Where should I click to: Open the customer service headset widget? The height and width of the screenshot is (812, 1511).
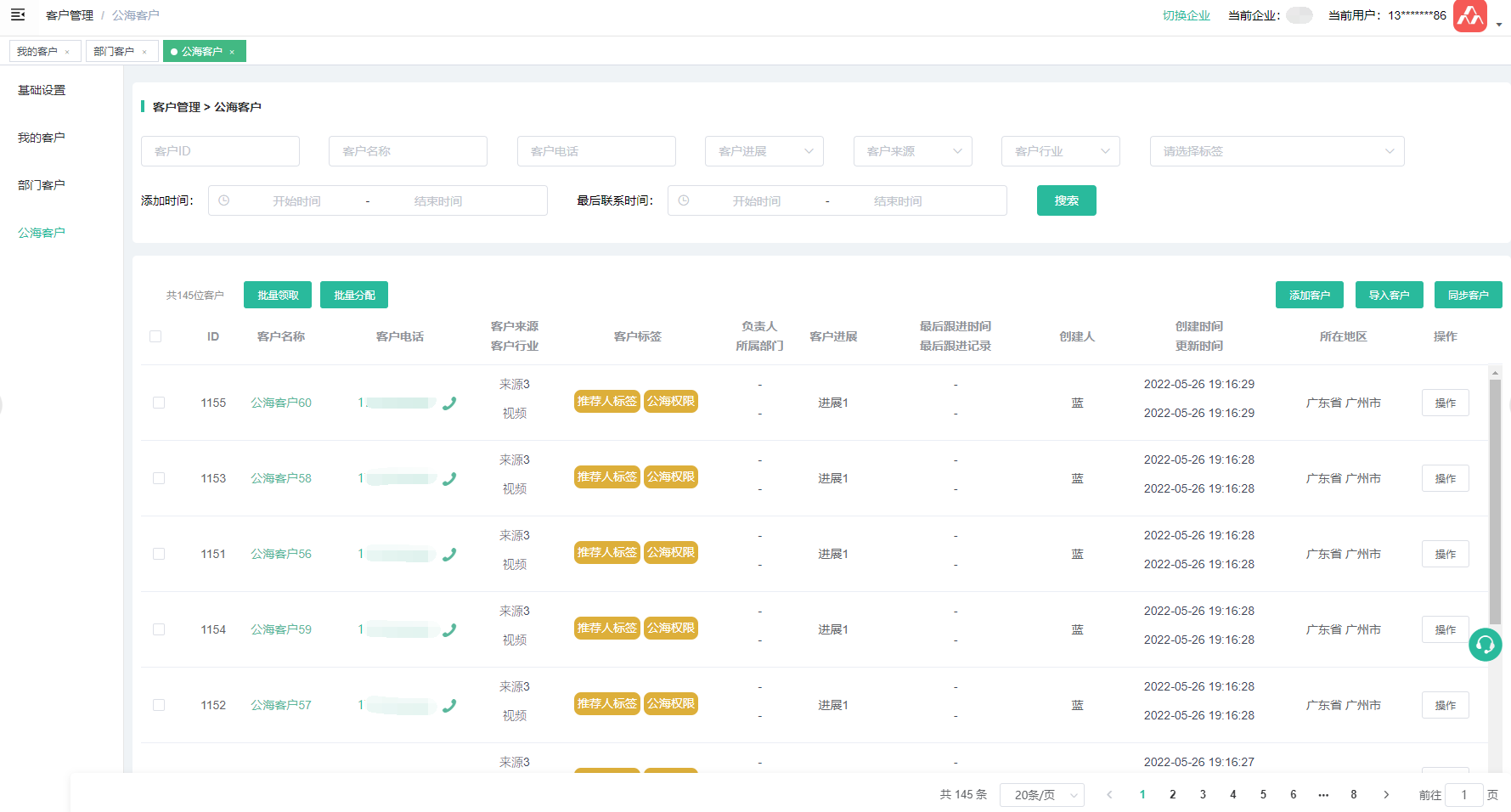(1485, 646)
